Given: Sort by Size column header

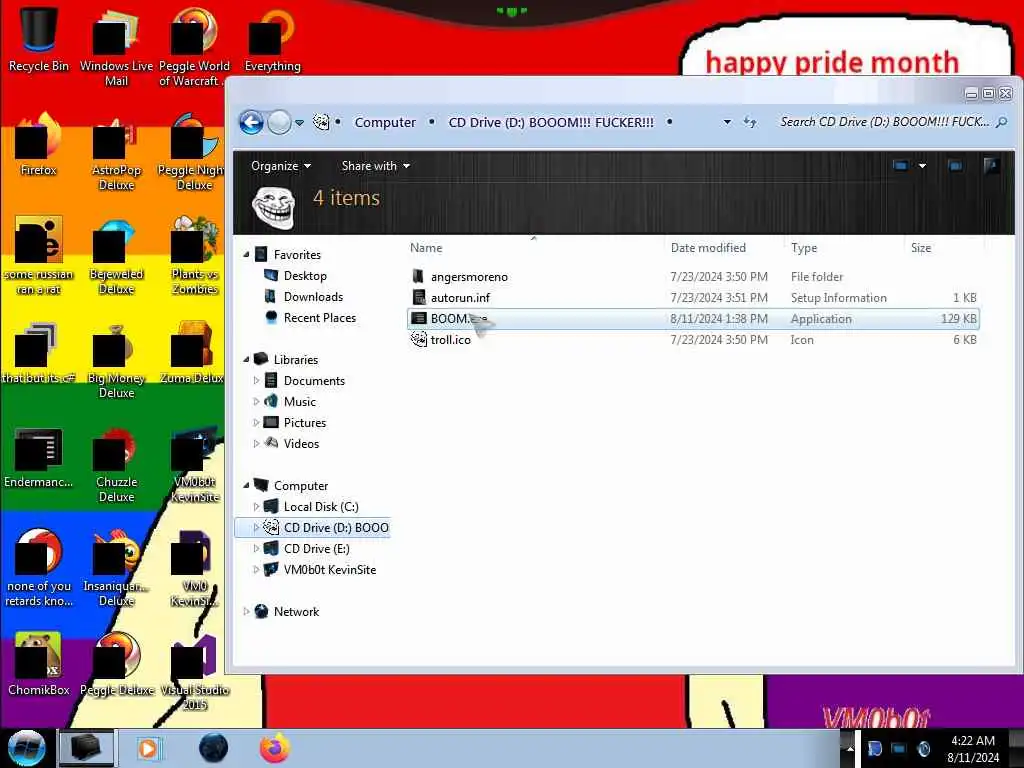Looking at the screenshot, I should click(921, 248).
